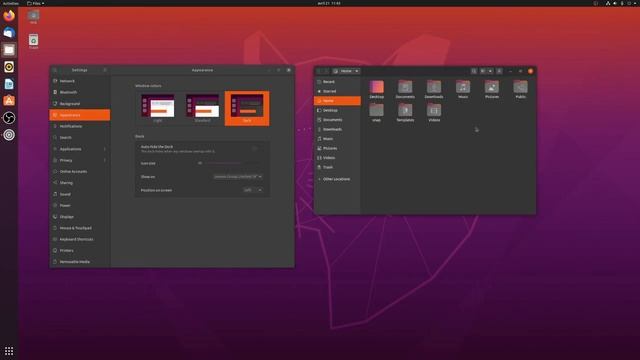The width and height of the screenshot is (640, 360).
Task: Click the search button in Files toolbar
Action: 474,71
